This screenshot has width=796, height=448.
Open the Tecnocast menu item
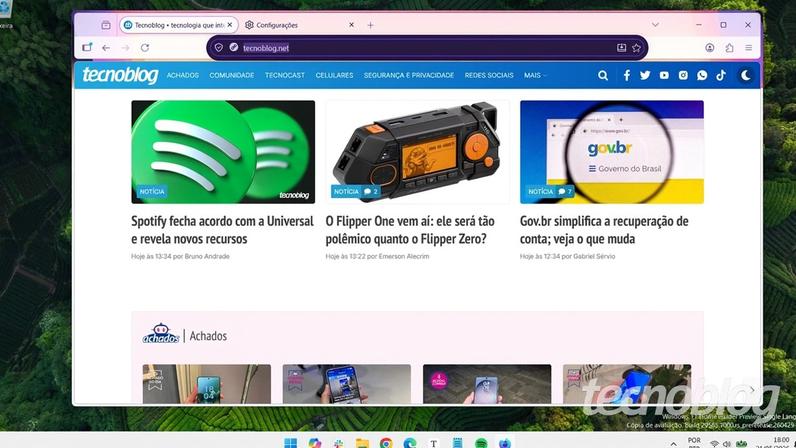285,75
